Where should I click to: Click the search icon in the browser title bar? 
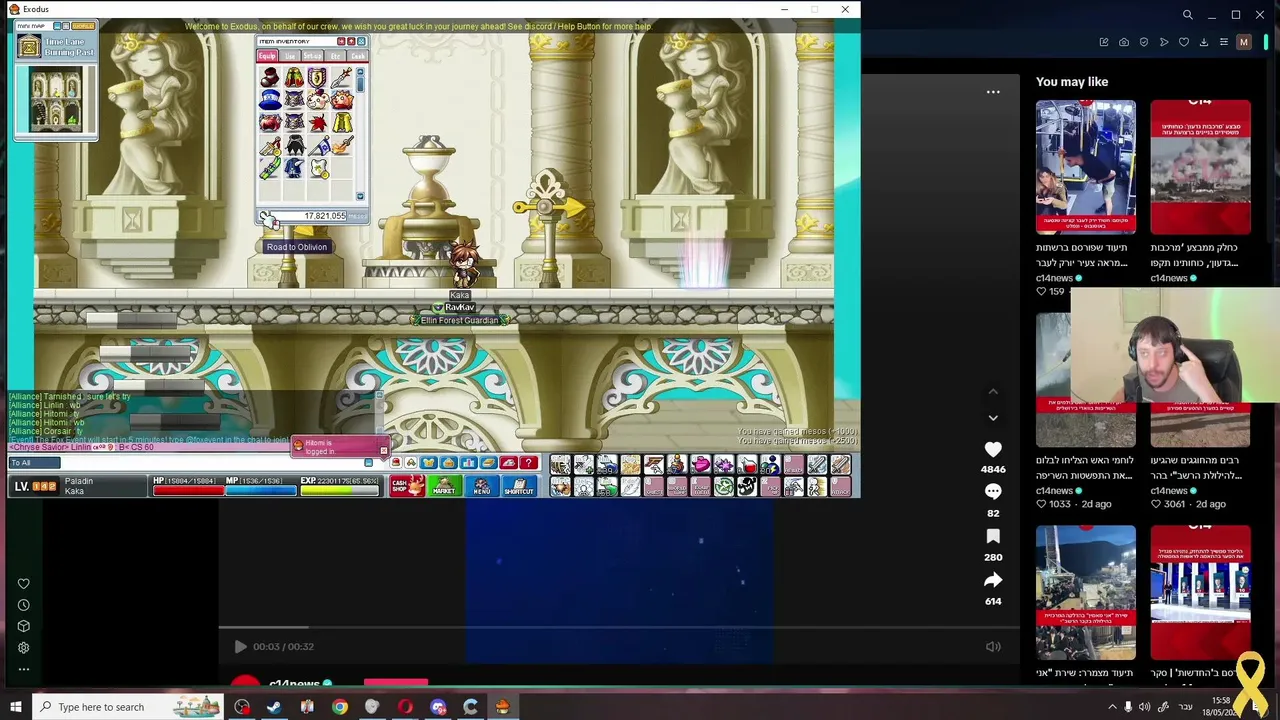click(1188, 15)
